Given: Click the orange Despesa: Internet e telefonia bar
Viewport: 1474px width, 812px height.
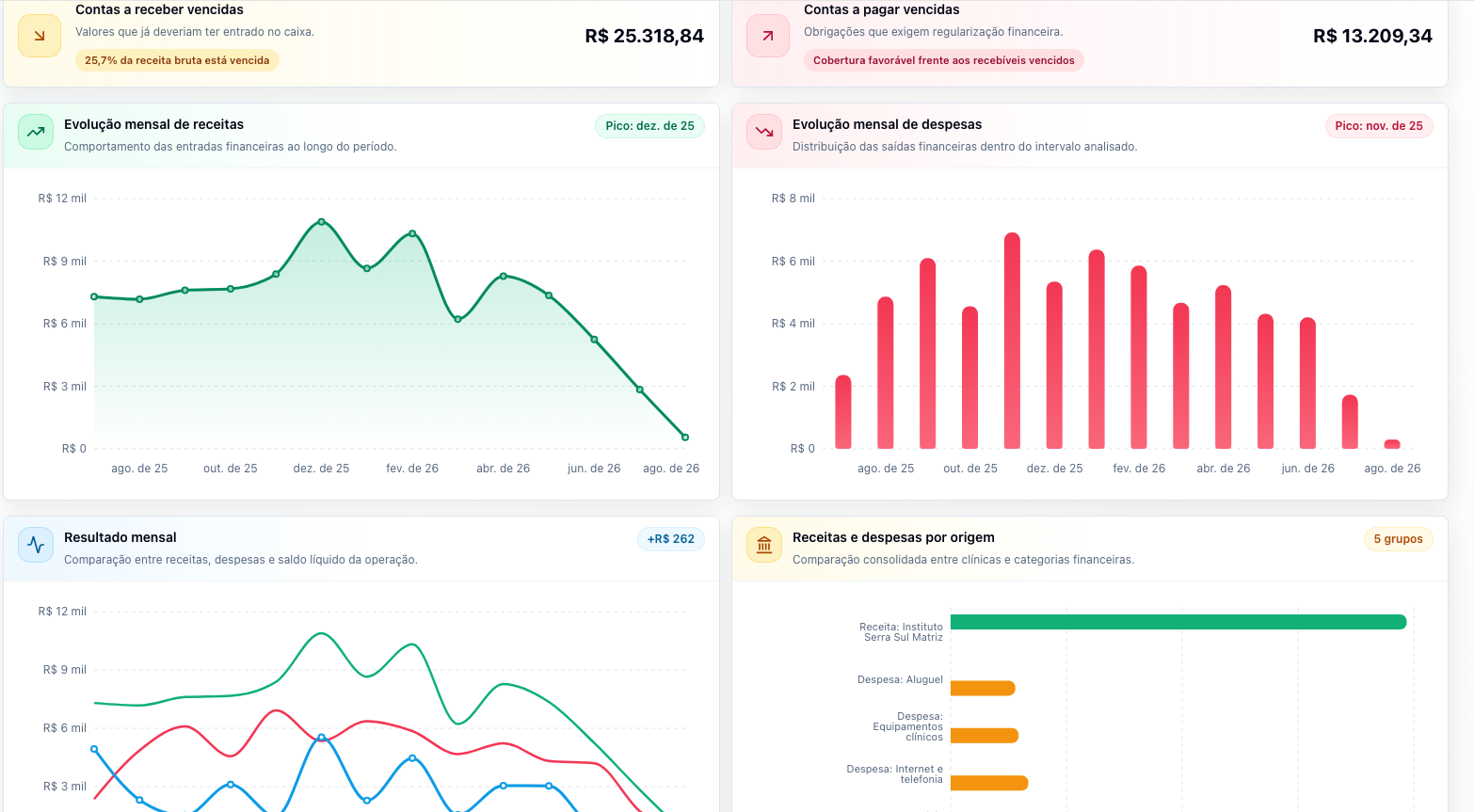Looking at the screenshot, I should coord(989,783).
